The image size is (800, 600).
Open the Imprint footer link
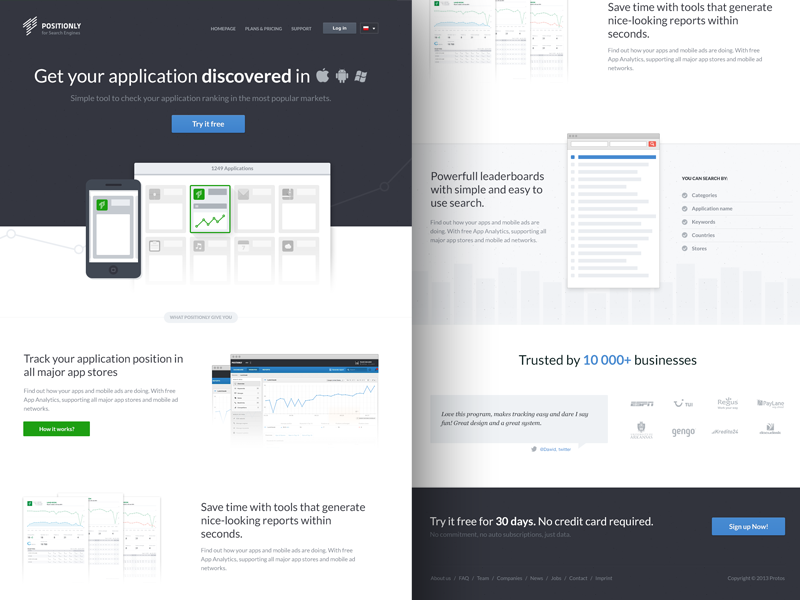(x=604, y=578)
